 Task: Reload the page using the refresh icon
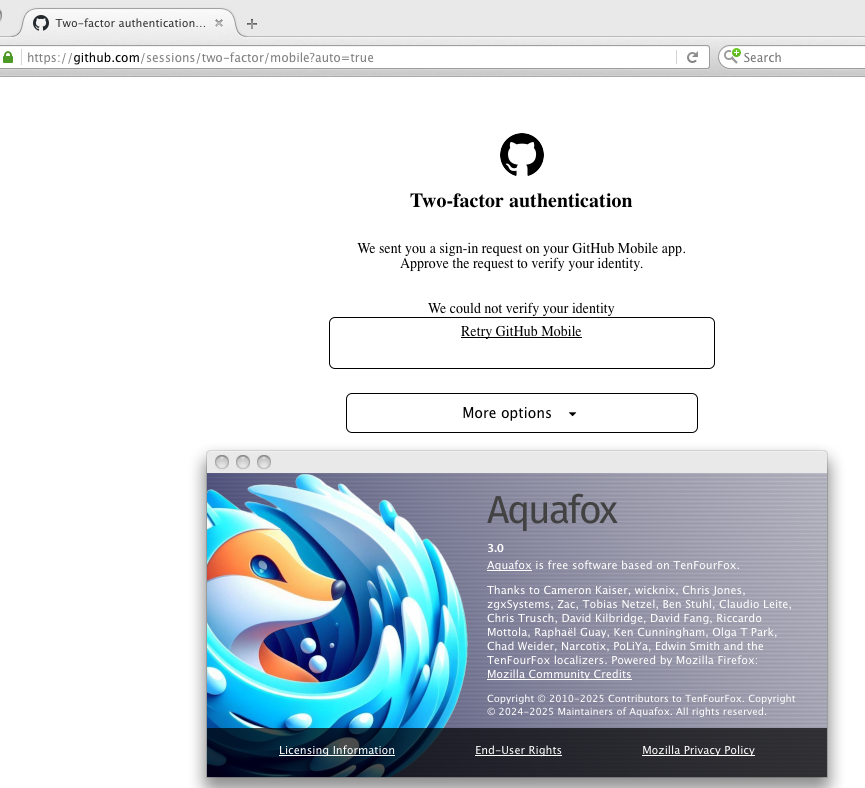coord(693,57)
